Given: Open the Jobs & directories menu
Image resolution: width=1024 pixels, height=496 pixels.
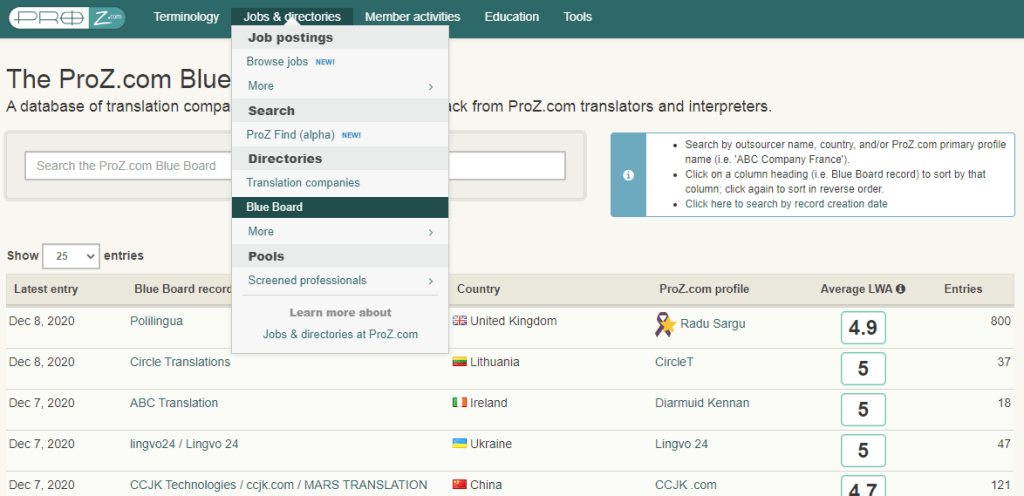Looking at the screenshot, I should [x=292, y=17].
